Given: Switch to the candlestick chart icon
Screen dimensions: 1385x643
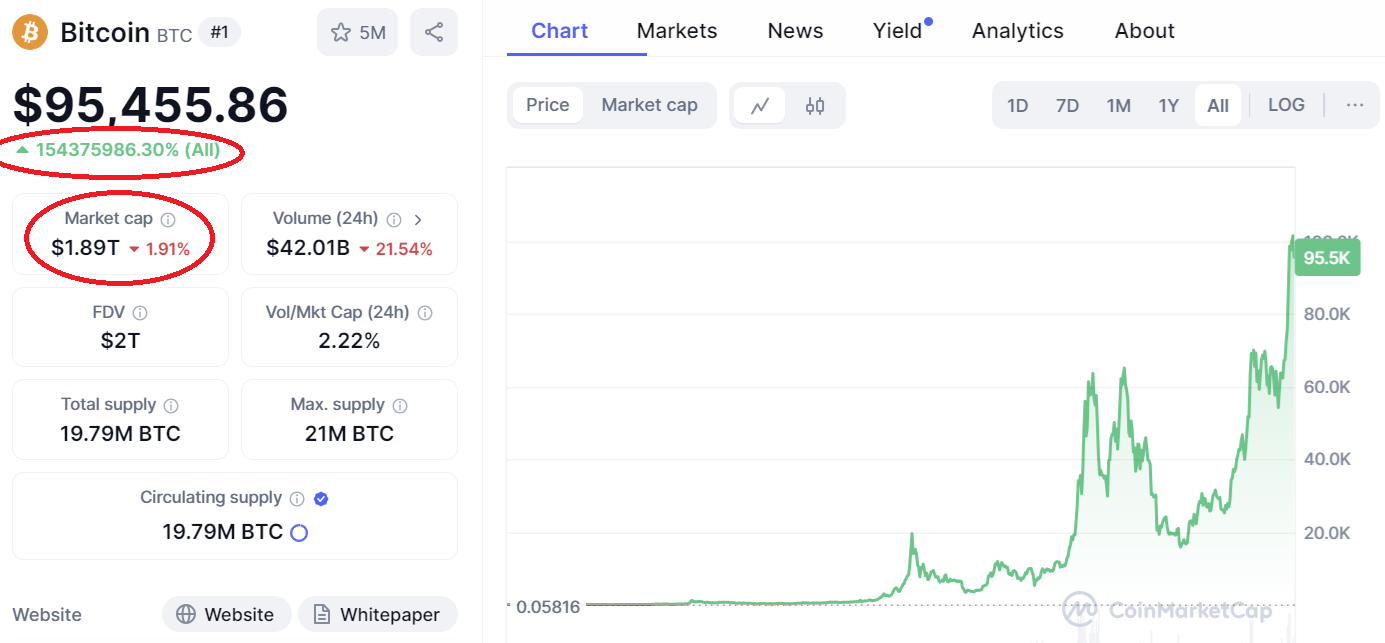Looking at the screenshot, I should click(x=815, y=105).
